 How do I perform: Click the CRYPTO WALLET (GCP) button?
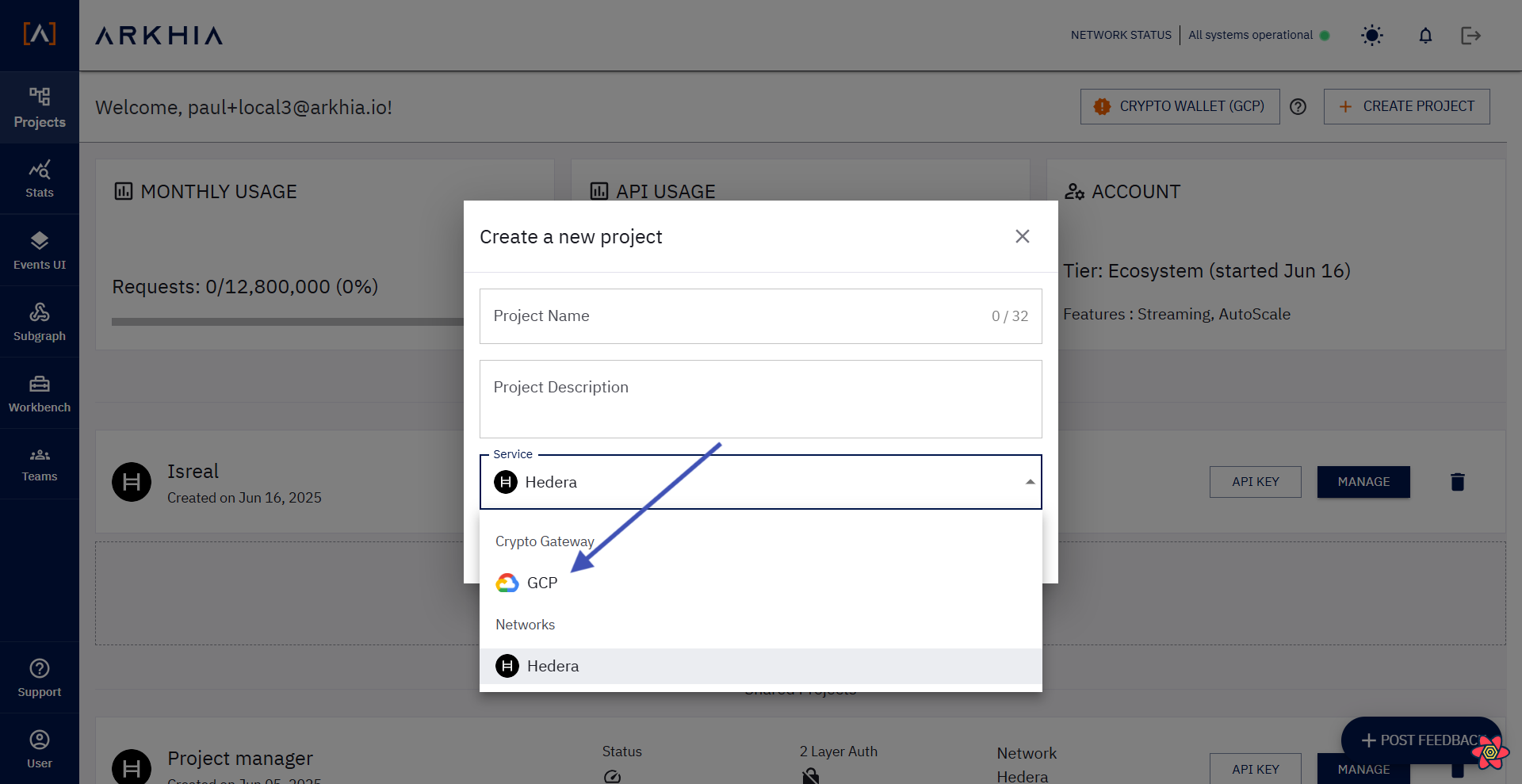point(1180,106)
